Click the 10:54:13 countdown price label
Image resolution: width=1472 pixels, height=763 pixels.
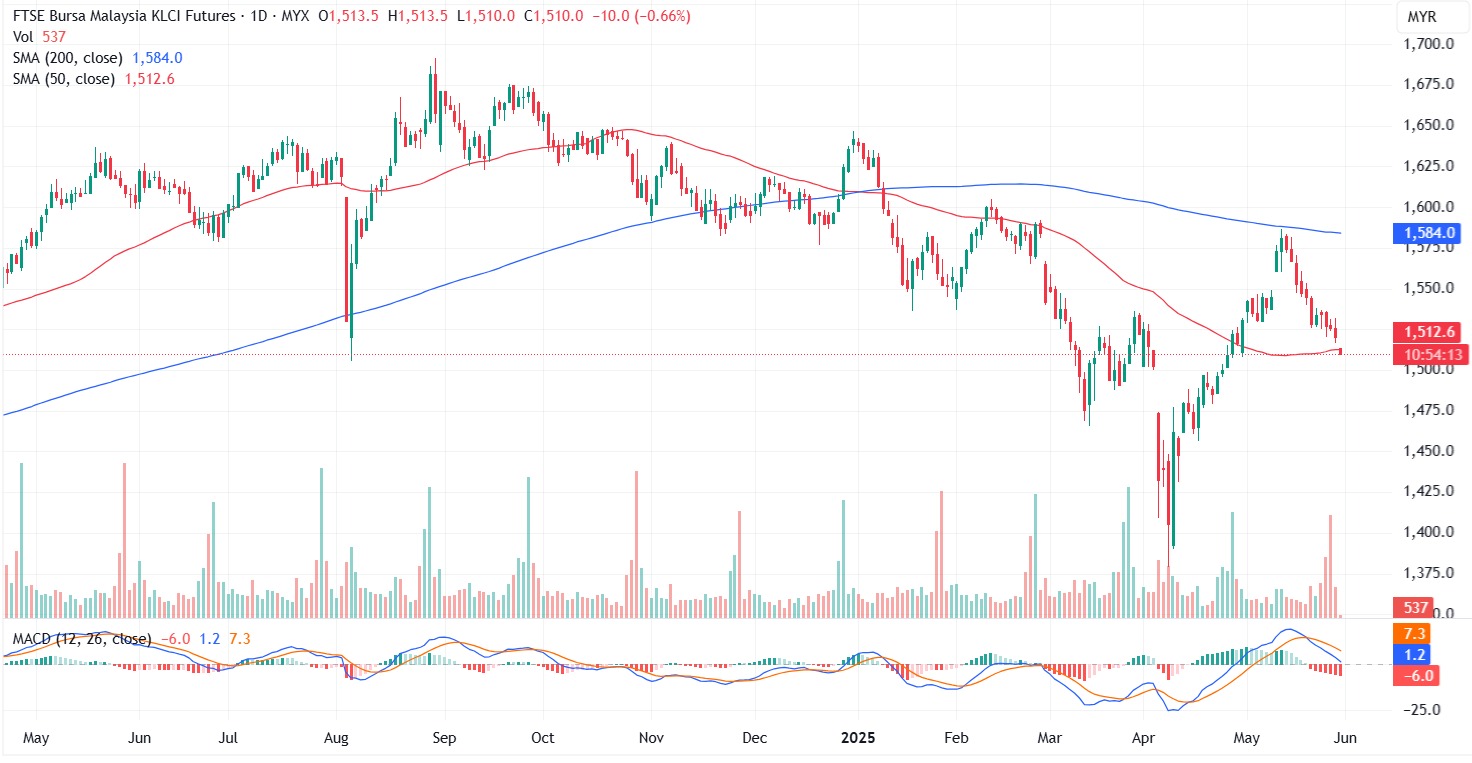tap(1428, 354)
